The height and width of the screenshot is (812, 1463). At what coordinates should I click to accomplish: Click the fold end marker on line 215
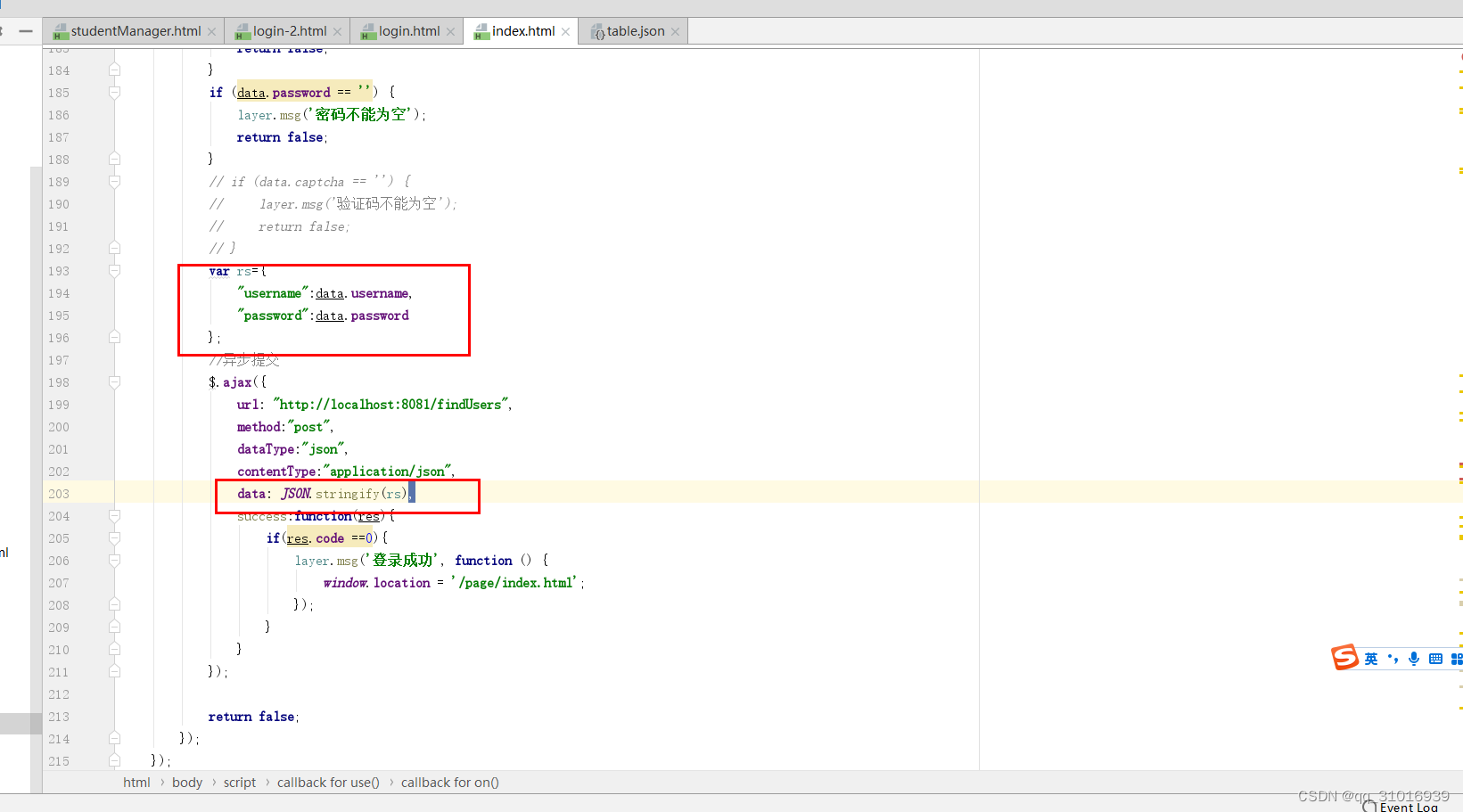[114, 760]
